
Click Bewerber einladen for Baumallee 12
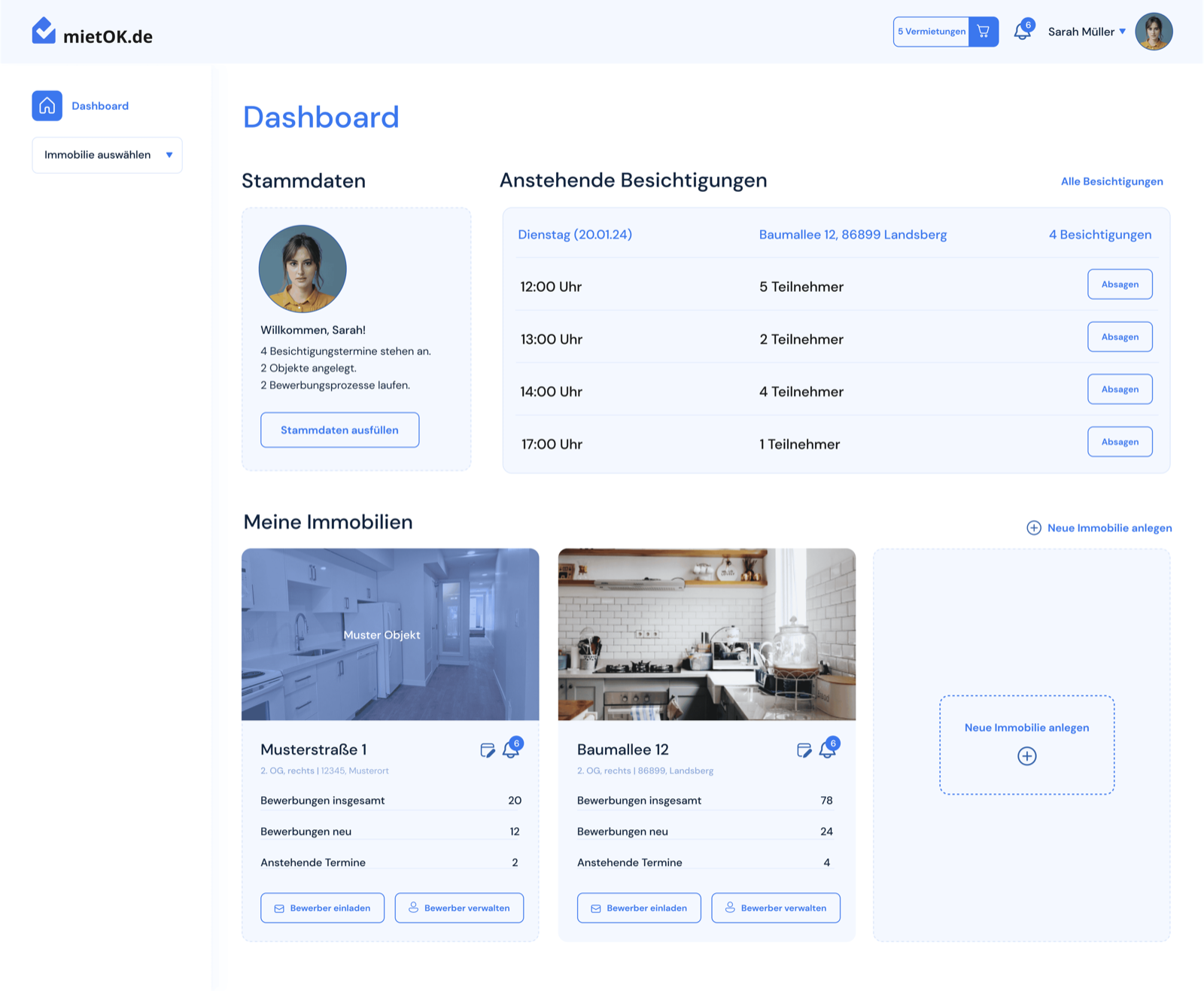tap(639, 908)
